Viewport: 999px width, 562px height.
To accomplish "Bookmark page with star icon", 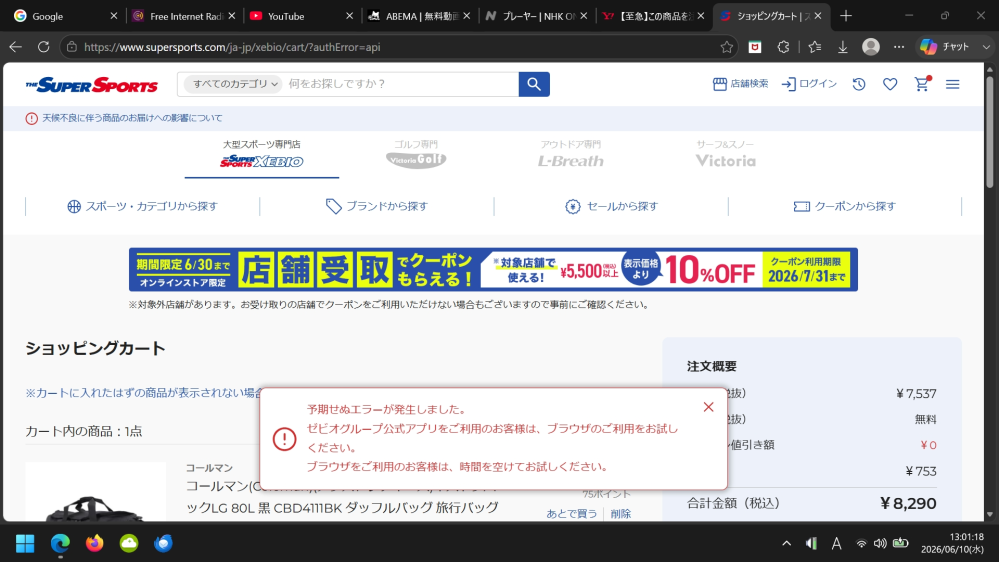I will point(726,47).
